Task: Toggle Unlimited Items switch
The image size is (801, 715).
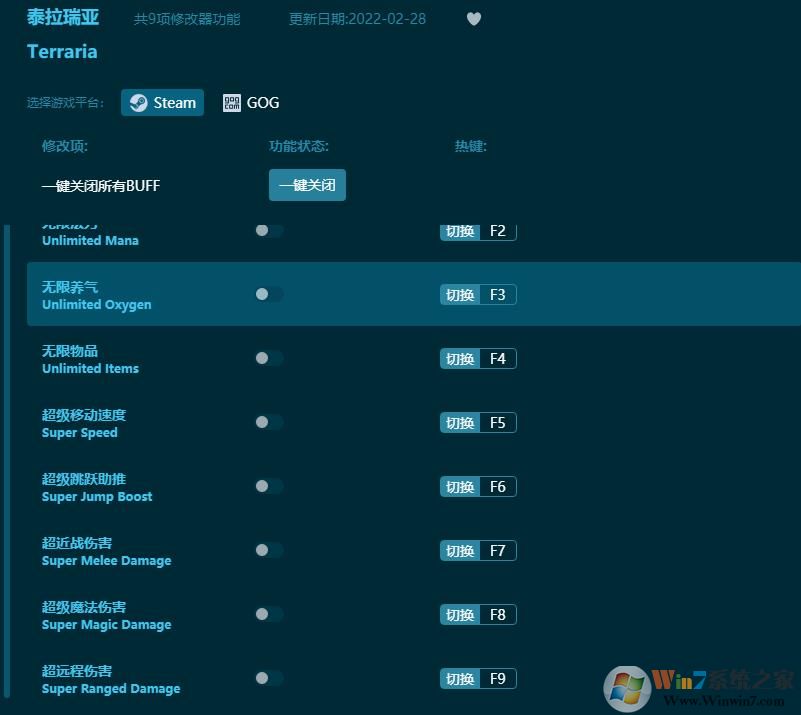Action: pos(269,358)
